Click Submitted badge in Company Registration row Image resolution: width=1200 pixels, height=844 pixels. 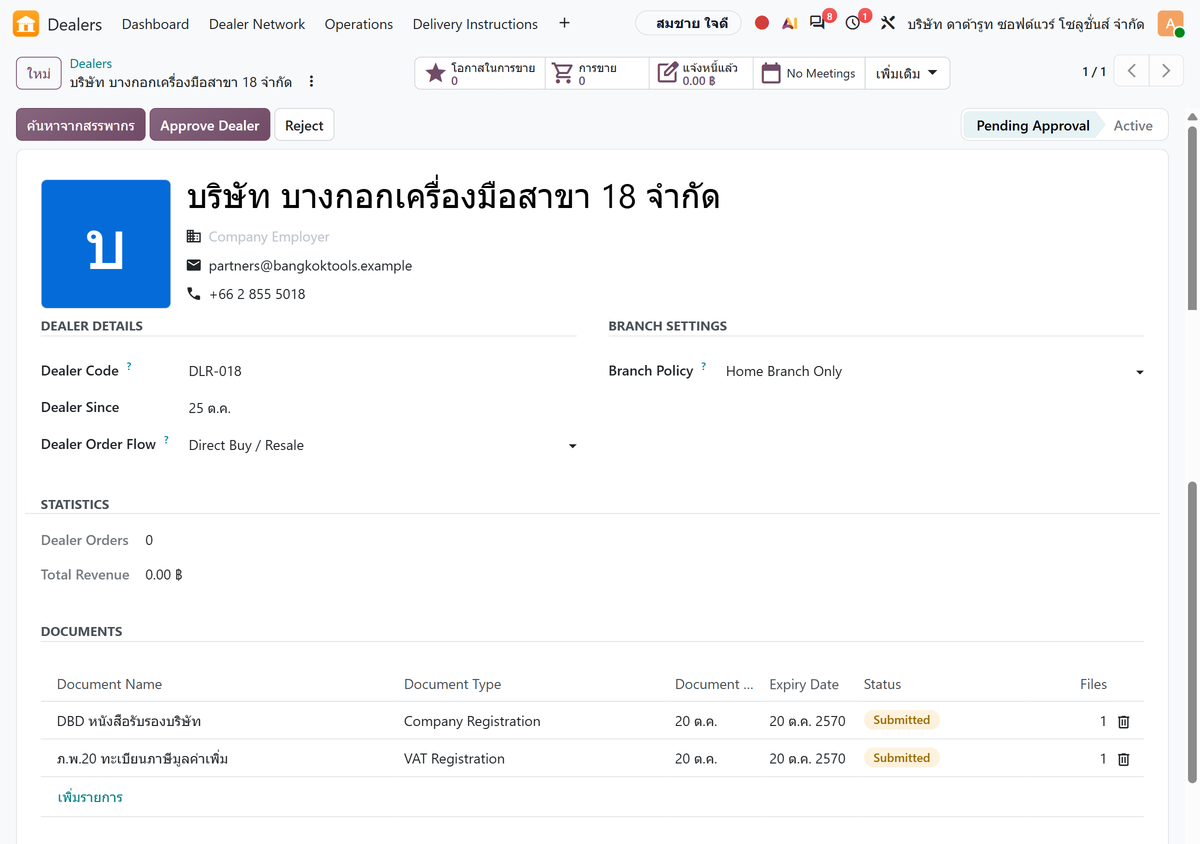point(901,720)
